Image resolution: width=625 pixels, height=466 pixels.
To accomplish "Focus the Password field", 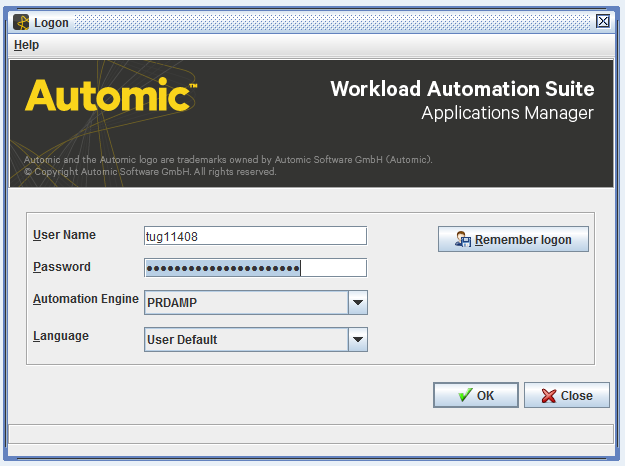I will (256, 268).
